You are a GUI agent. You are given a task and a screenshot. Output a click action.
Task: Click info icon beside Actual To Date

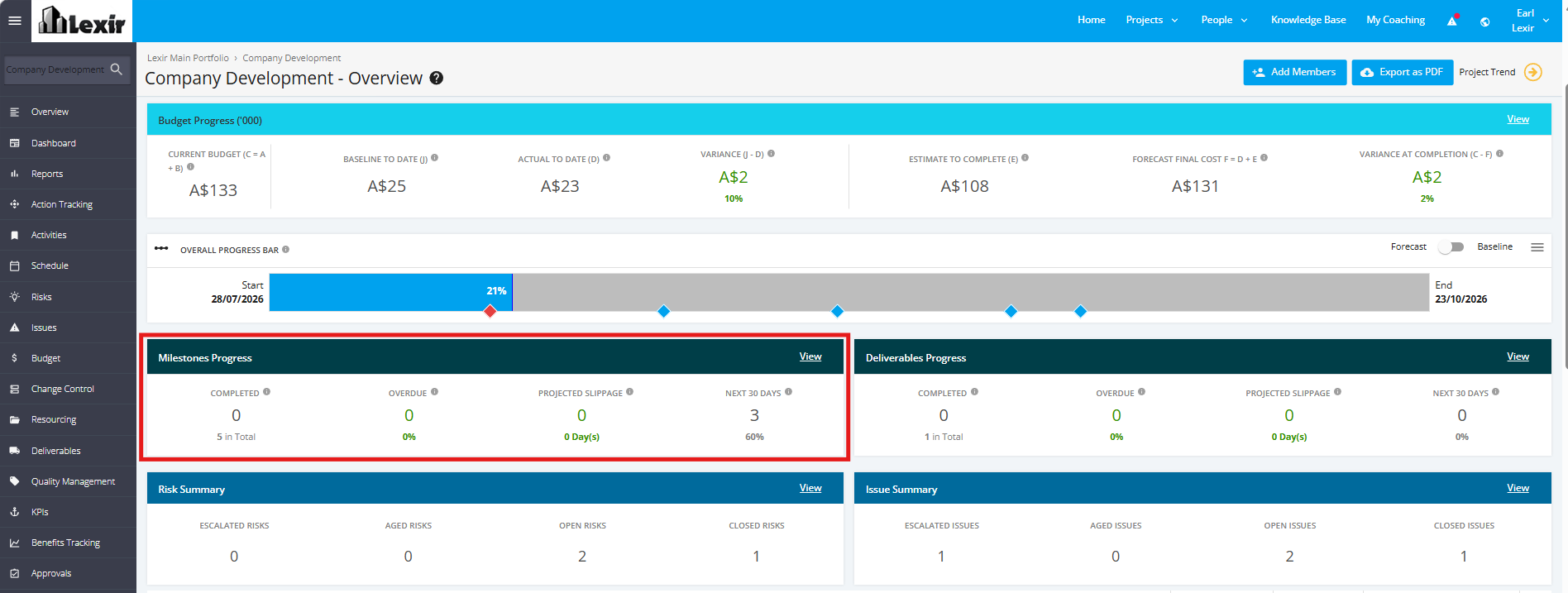[x=606, y=158]
